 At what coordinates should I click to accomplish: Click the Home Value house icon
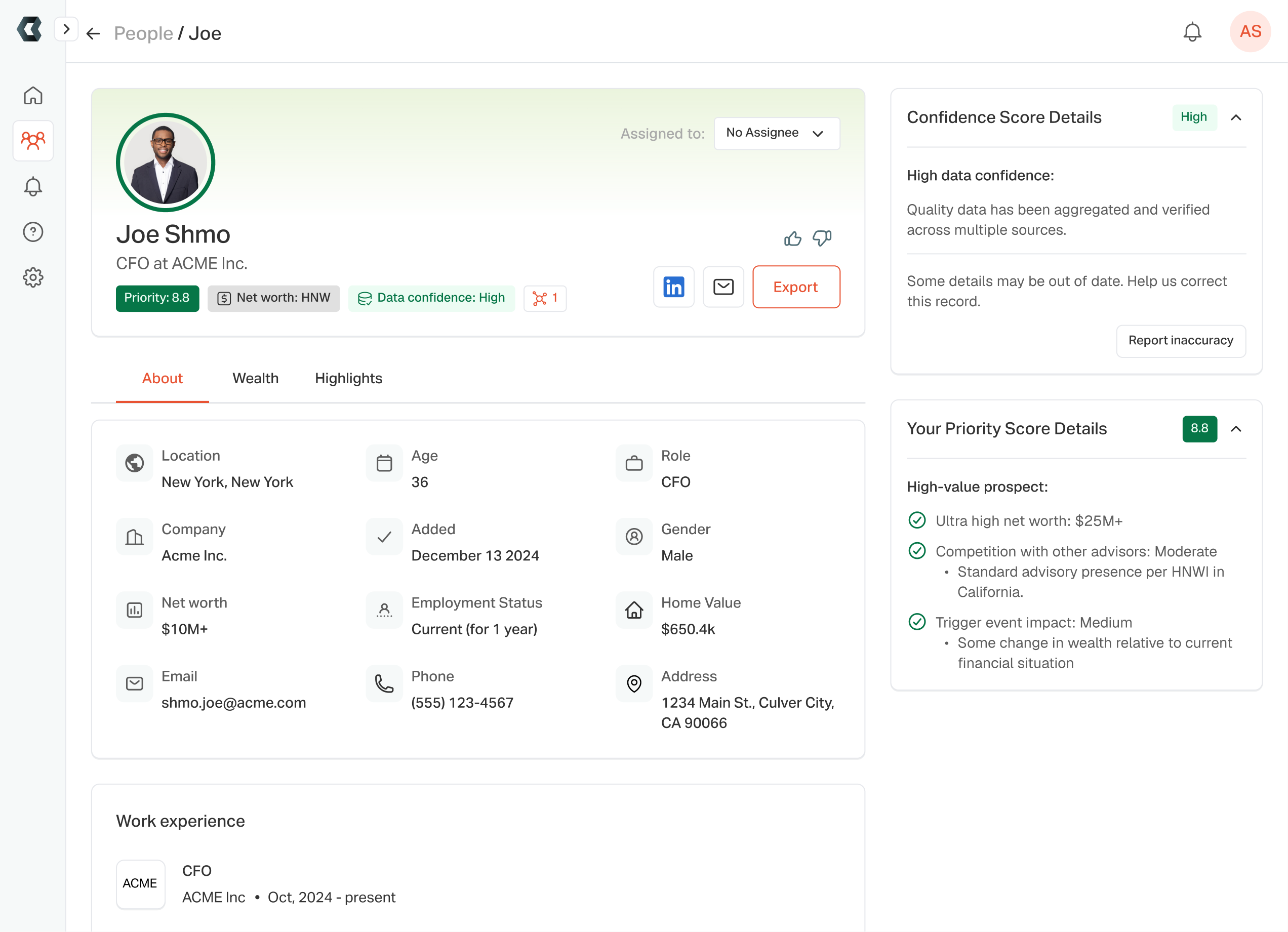coord(634,611)
